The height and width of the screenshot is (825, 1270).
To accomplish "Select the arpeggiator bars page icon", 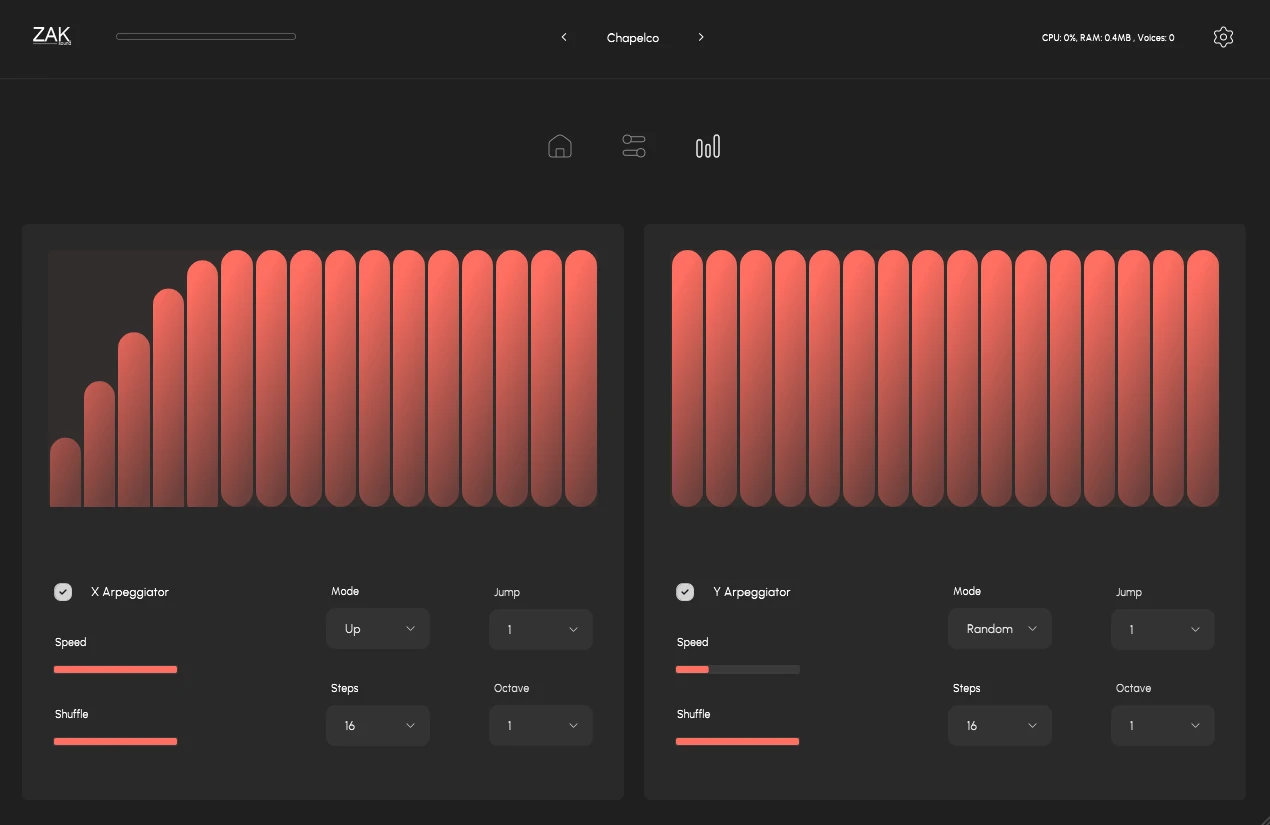I will point(707,147).
